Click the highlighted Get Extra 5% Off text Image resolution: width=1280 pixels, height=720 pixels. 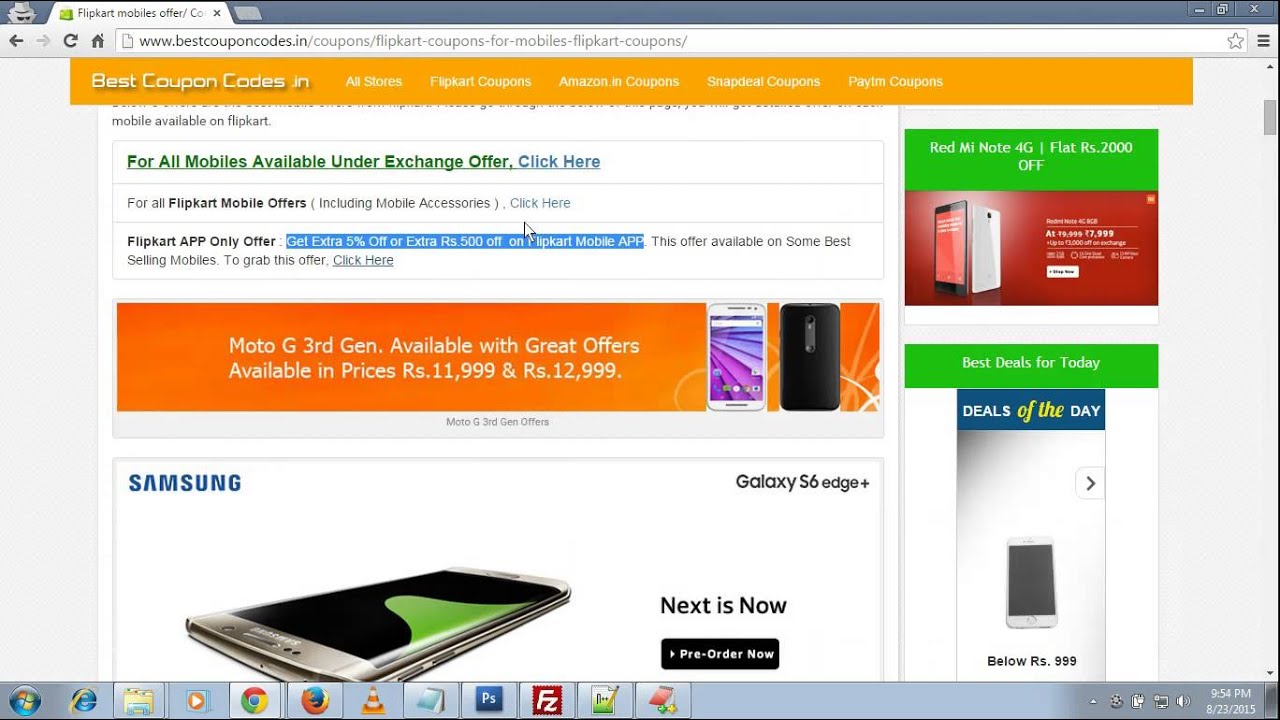(465, 241)
